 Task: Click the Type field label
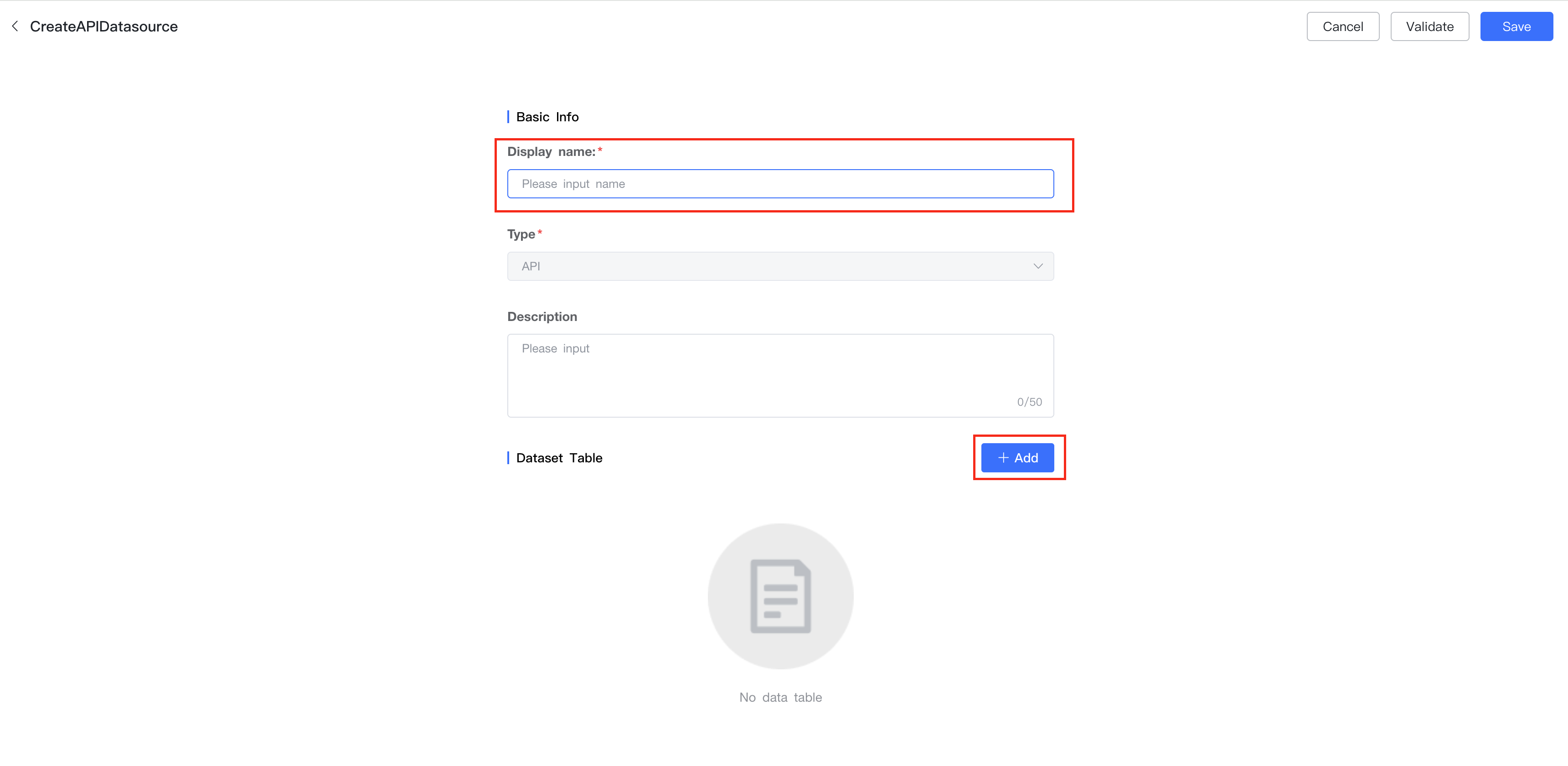521,234
